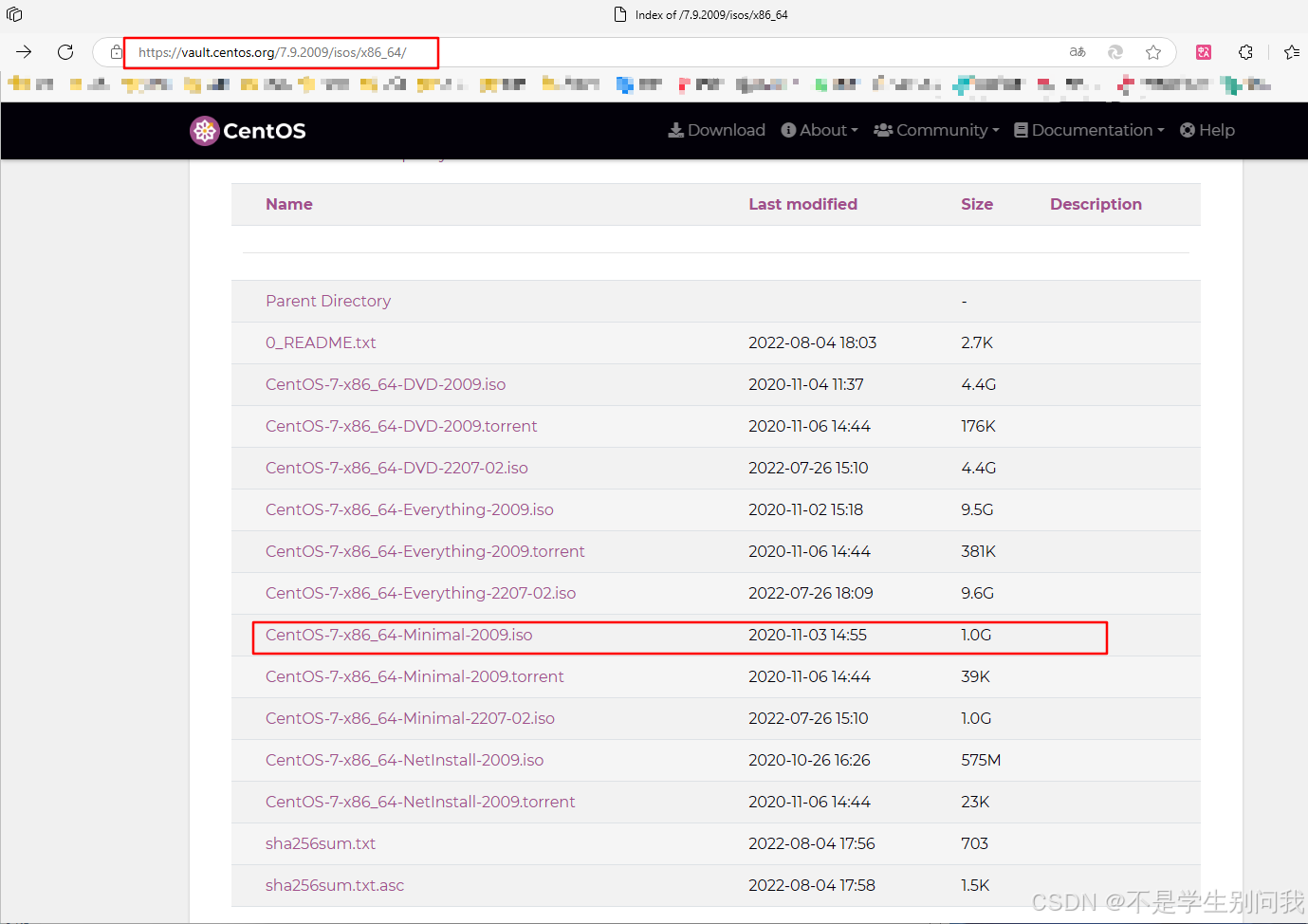This screenshot has width=1308, height=924.
Task: Download CentOS-7-x86_64-DVD-2207-02.iso
Action: [x=396, y=468]
